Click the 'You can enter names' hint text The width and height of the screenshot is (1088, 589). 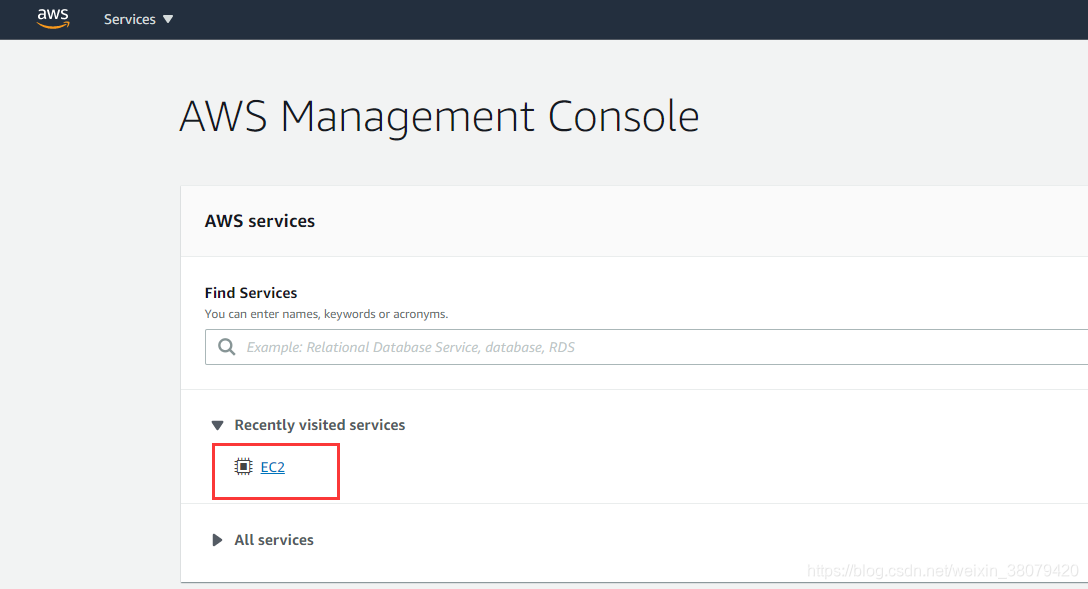pyautogui.click(x=326, y=314)
